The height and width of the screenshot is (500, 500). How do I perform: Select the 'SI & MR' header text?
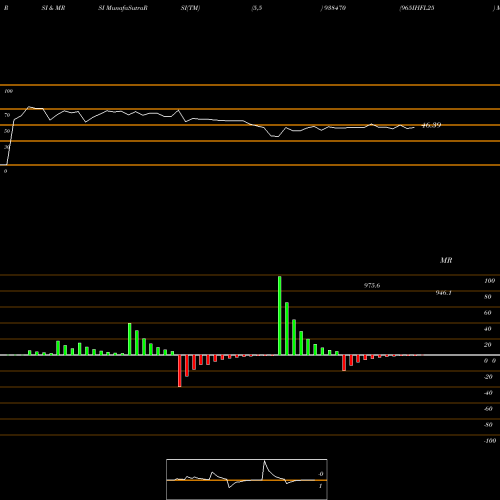[53, 8]
